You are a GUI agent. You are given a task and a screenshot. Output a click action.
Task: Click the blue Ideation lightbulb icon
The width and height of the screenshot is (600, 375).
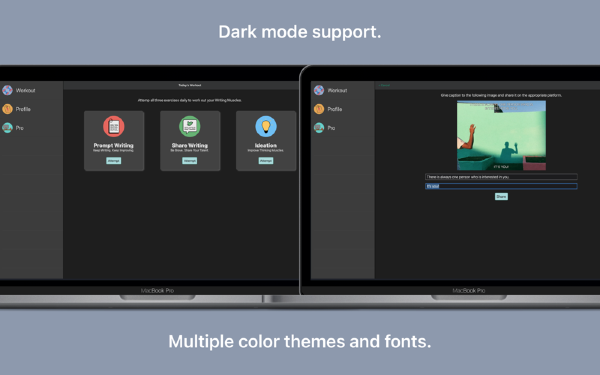coord(266,126)
